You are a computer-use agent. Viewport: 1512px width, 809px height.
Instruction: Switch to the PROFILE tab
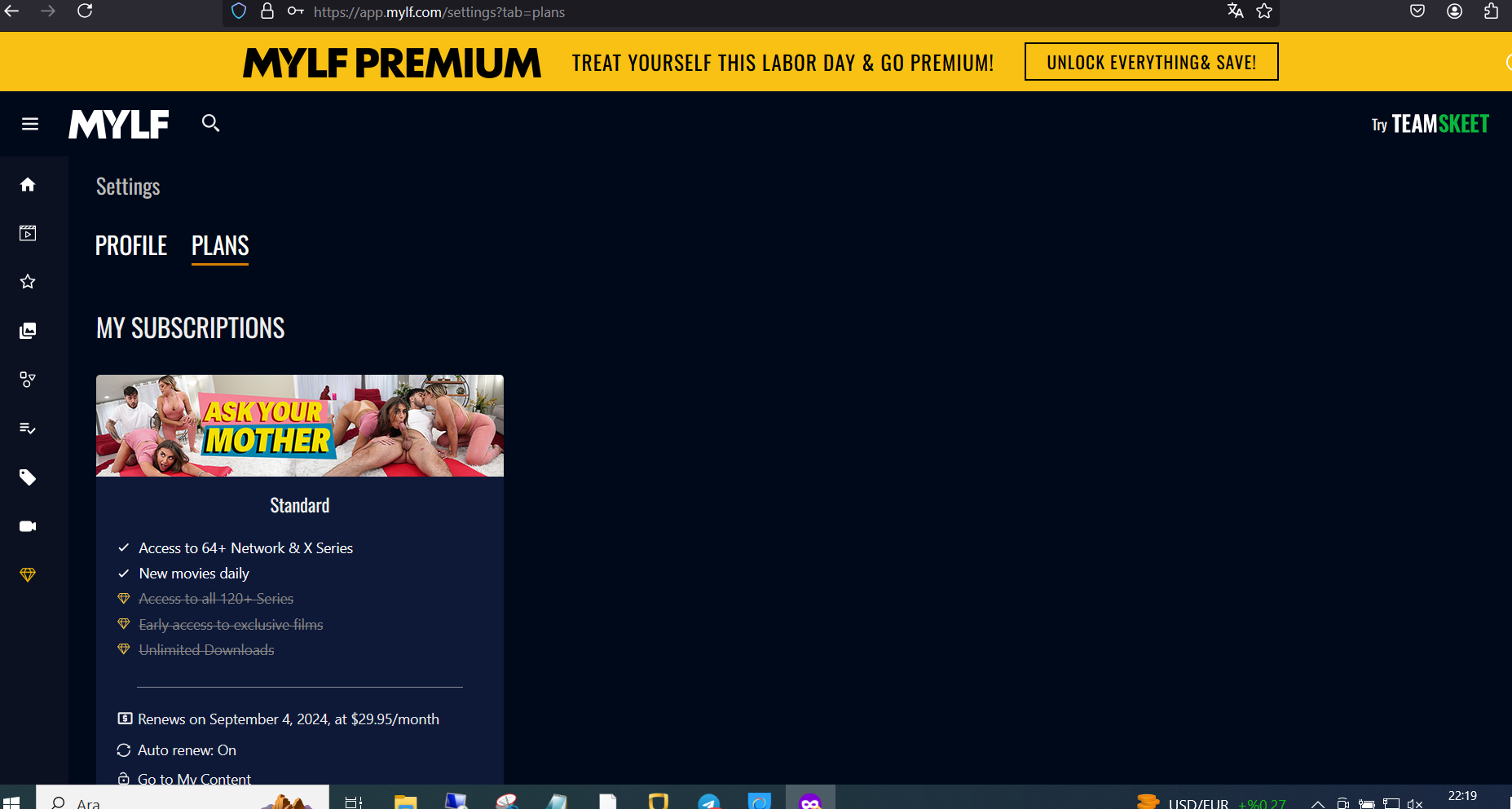[x=131, y=245]
